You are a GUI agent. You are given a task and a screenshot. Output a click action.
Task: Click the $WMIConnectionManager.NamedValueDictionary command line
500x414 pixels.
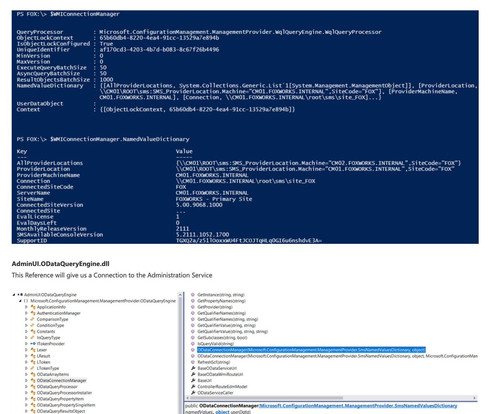coord(103,139)
